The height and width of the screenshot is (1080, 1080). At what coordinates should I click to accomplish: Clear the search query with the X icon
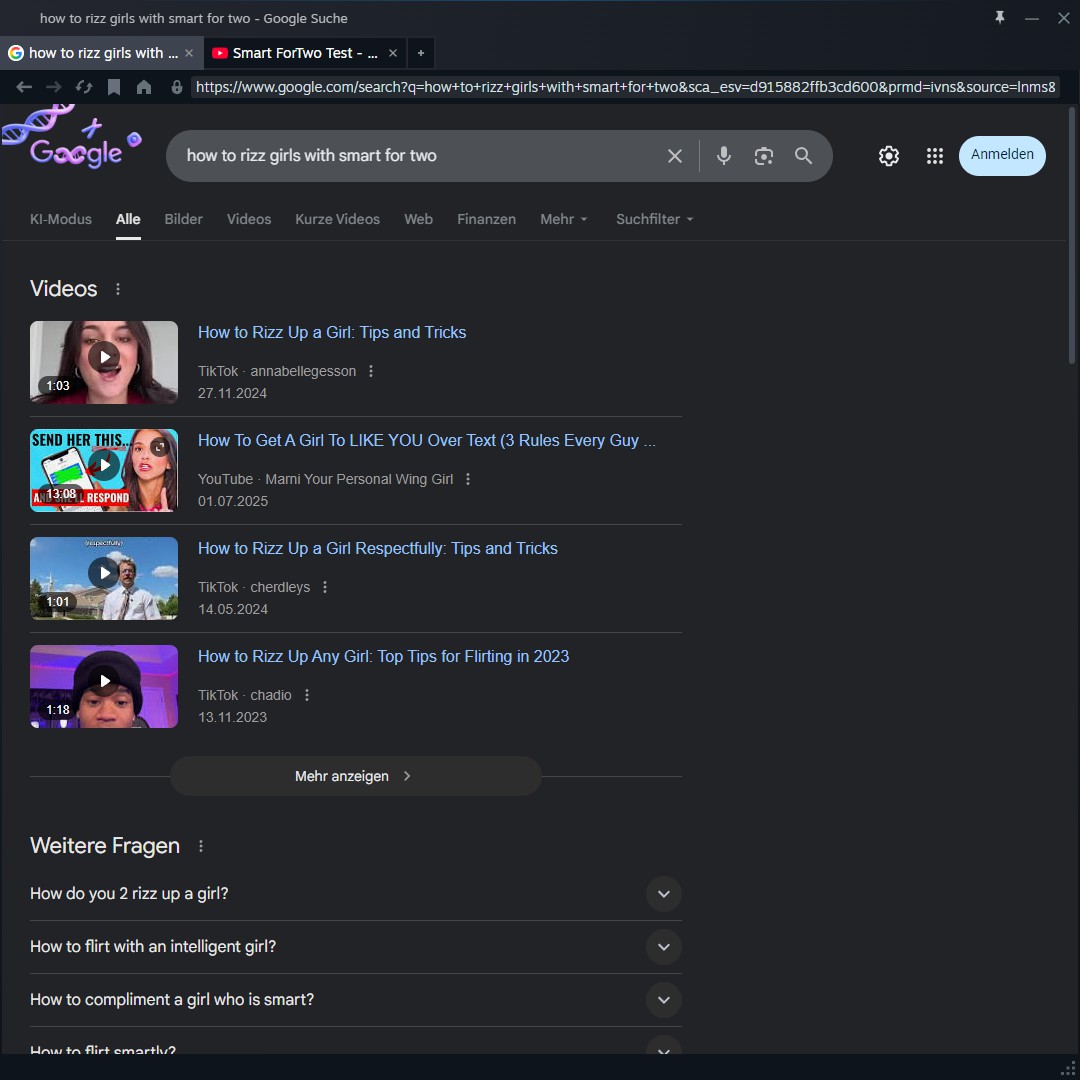click(675, 156)
